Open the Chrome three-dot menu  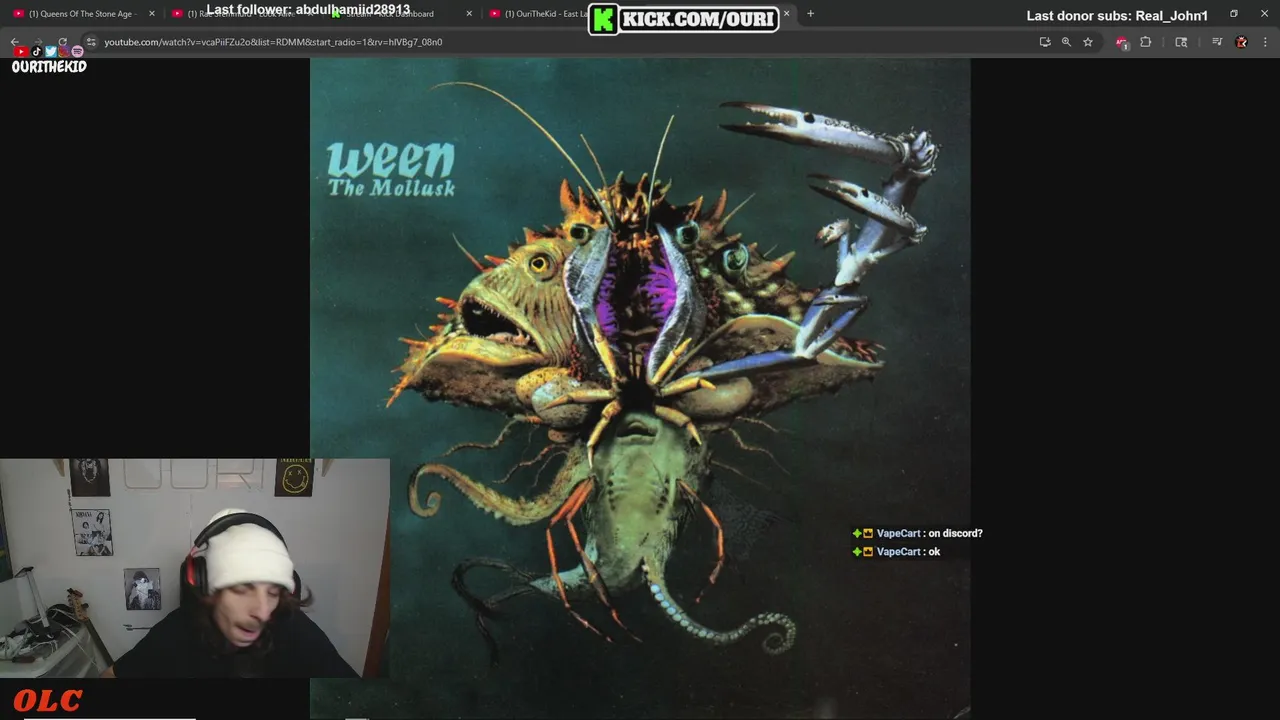click(1265, 42)
